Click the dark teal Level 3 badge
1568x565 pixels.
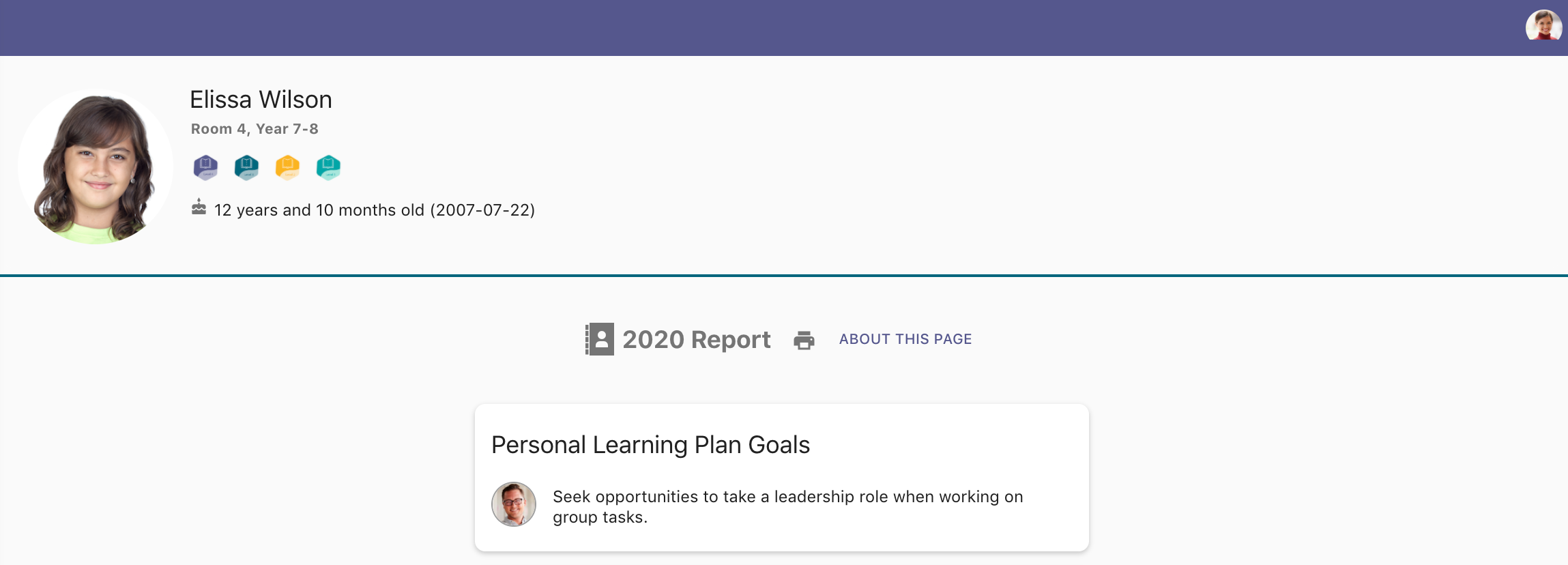tap(246, 166)
